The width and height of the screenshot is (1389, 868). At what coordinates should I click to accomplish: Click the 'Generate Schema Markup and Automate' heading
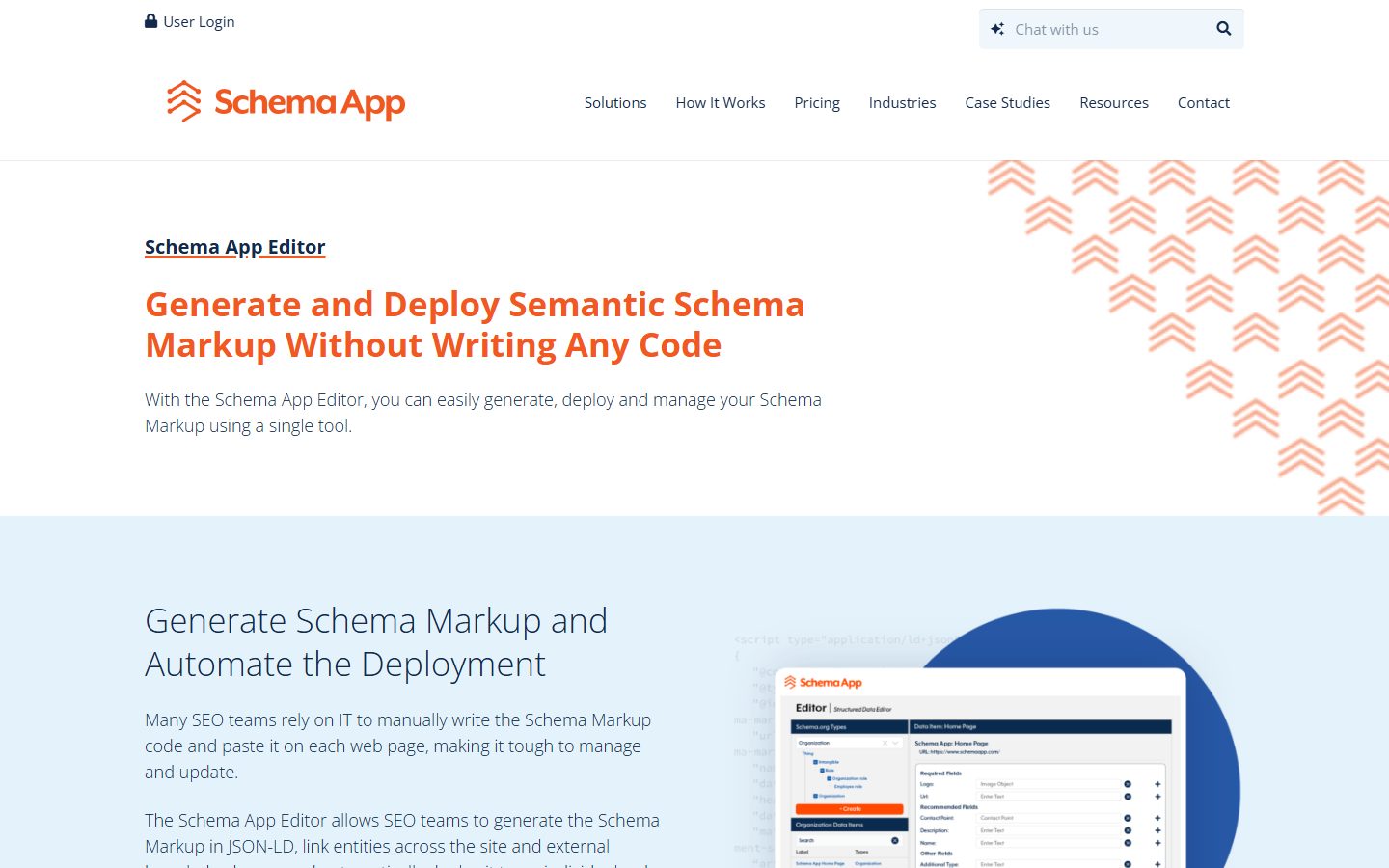coord(376,642)
